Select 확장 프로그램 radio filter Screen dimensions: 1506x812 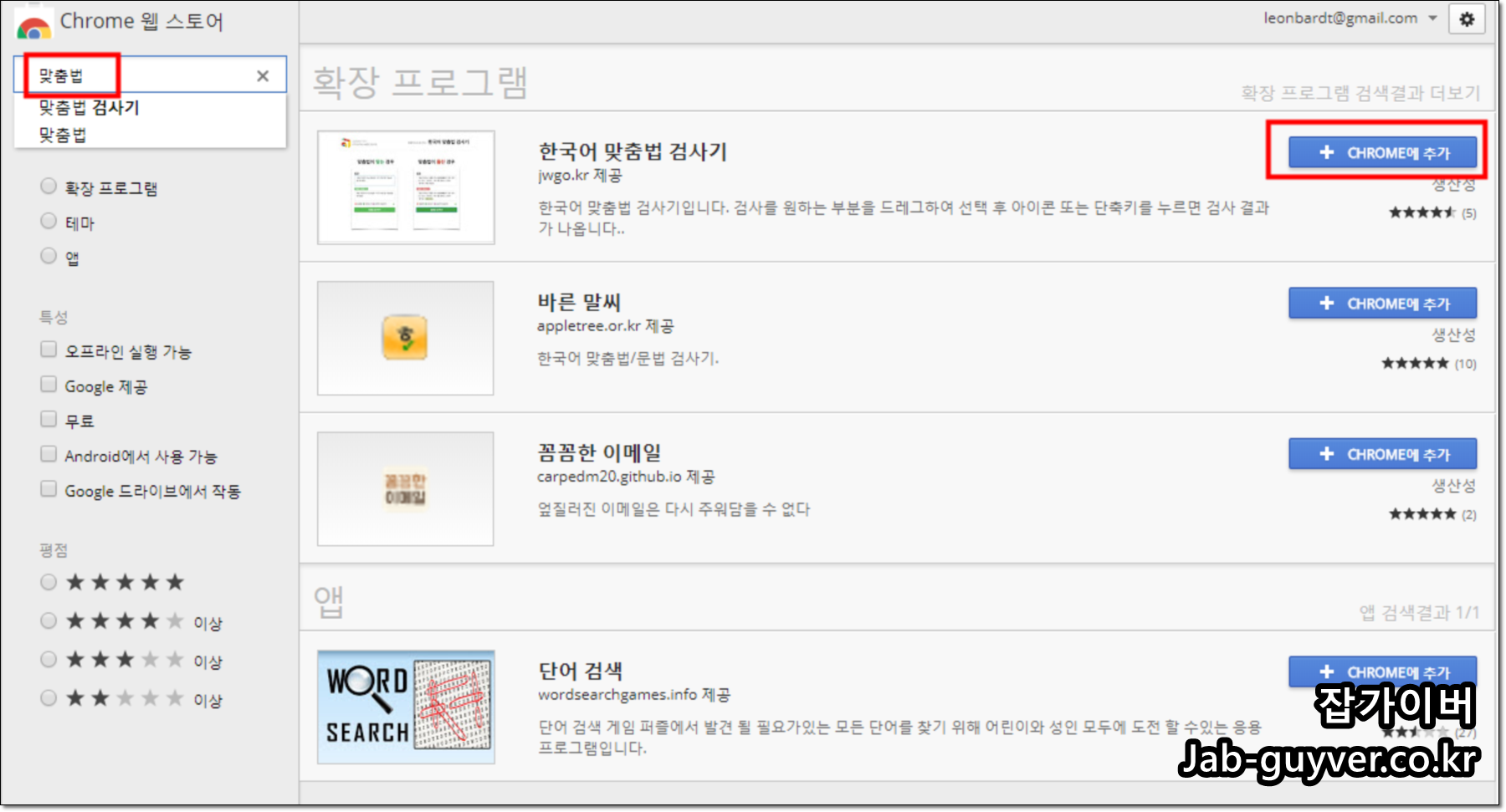coord(49,186)
